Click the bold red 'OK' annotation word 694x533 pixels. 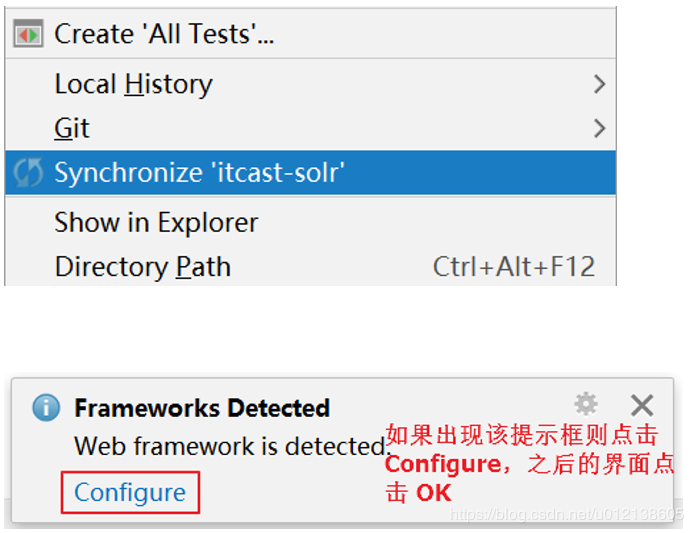(433, 493)
